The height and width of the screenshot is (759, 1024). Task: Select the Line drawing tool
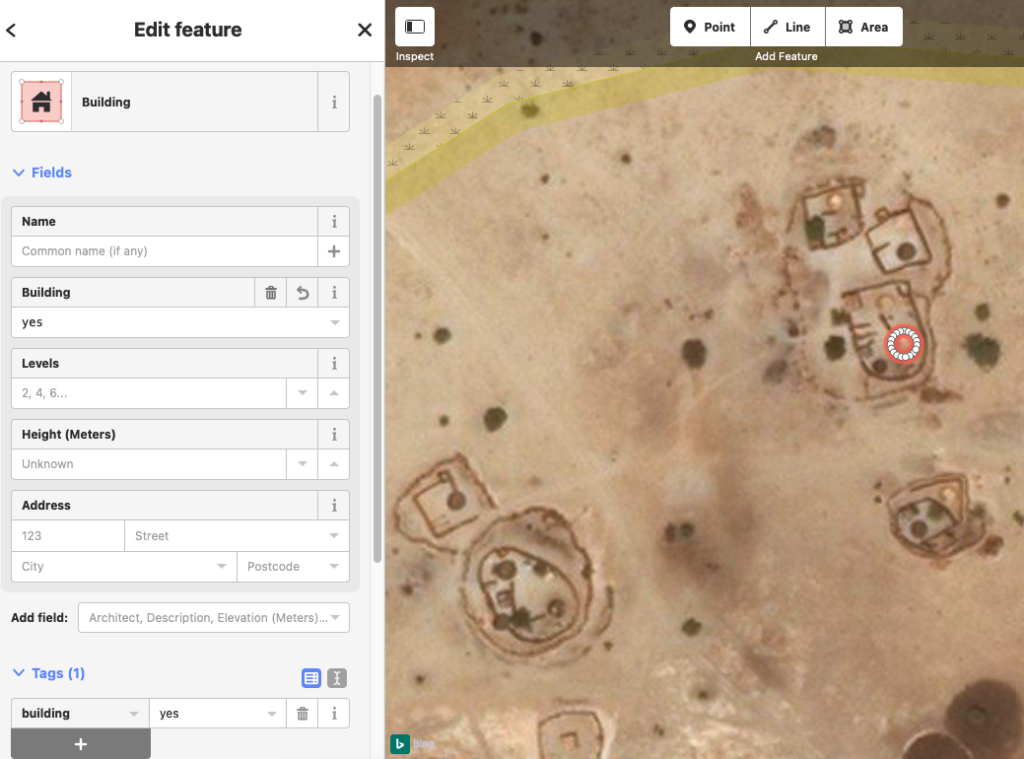[787, 27]
